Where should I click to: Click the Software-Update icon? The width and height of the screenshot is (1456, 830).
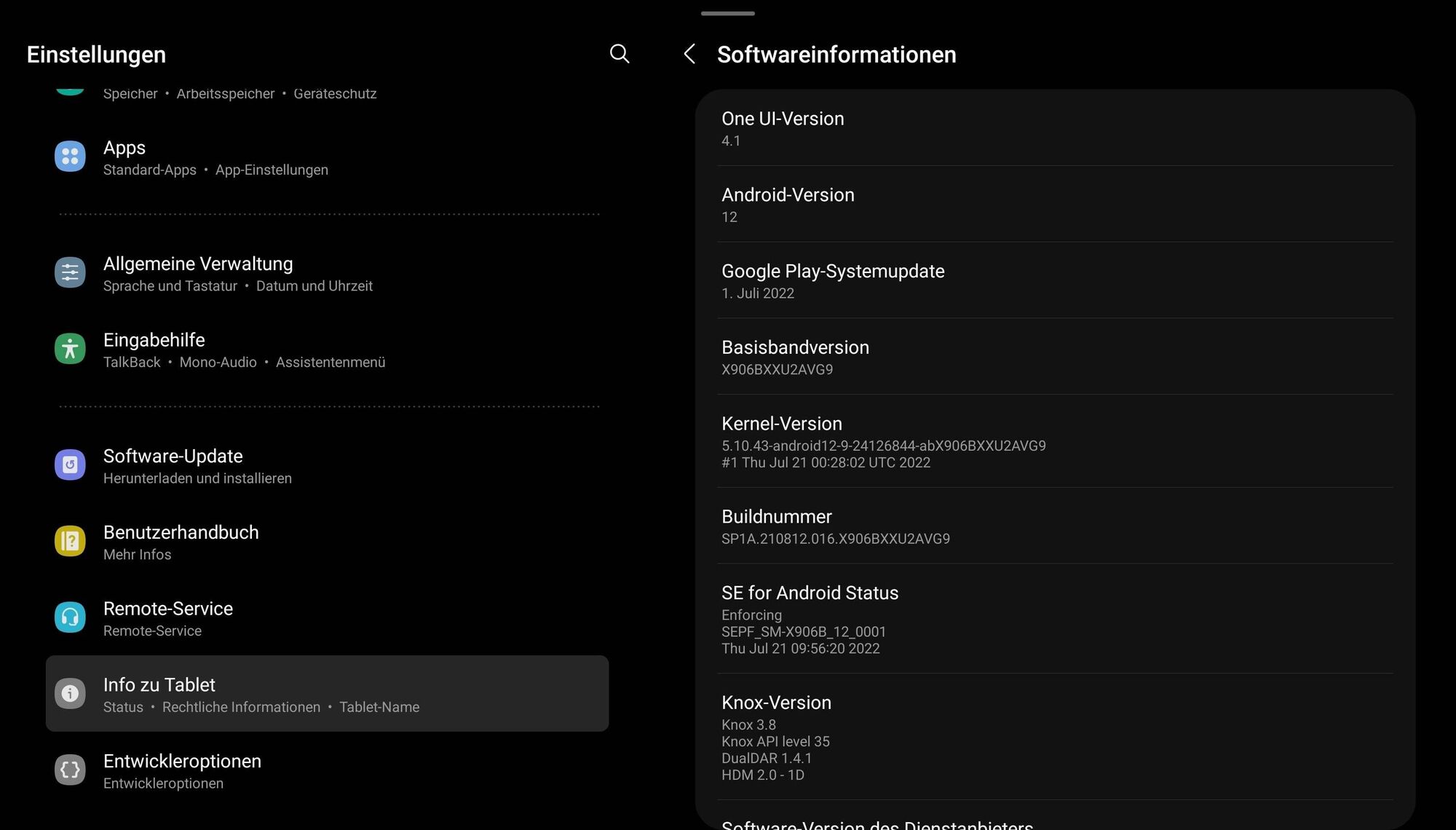(70, 465)
